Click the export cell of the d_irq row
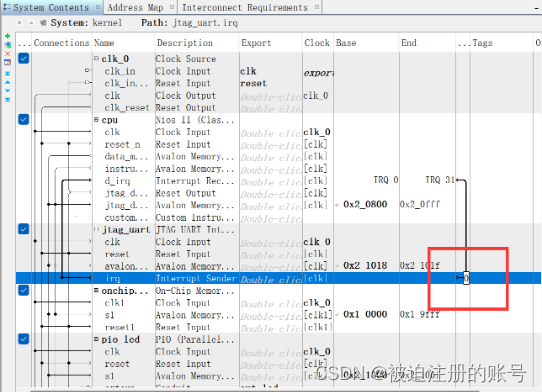Image resolution: width=542 pixels, height=392 pixels. (x=271, y=181)
